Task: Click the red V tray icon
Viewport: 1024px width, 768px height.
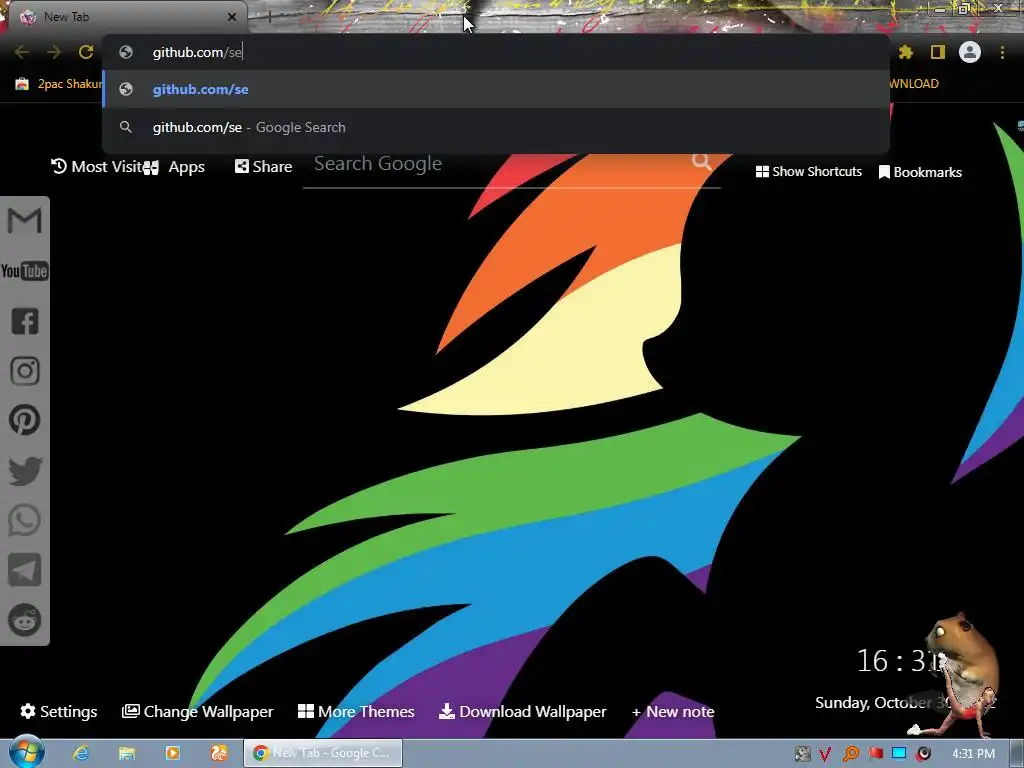Action: pyautogui.click(x=825, y=754)
